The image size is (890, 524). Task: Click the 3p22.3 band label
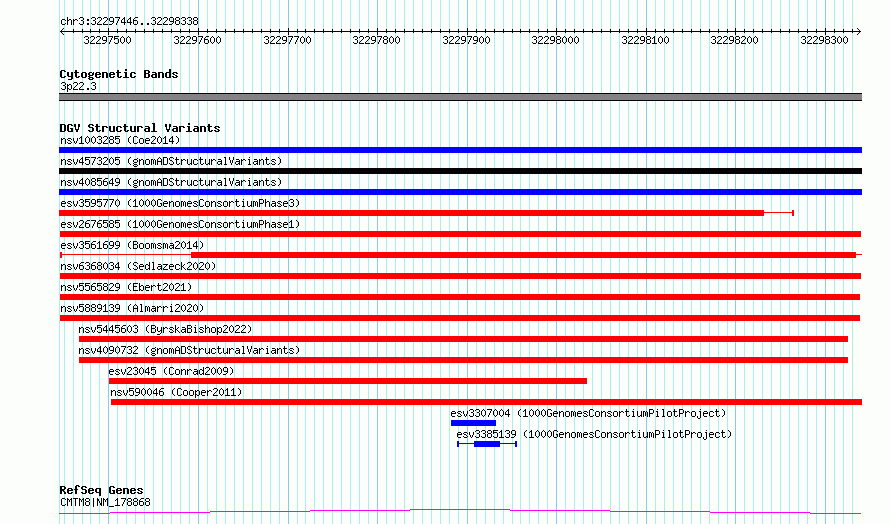coord(78,86)
